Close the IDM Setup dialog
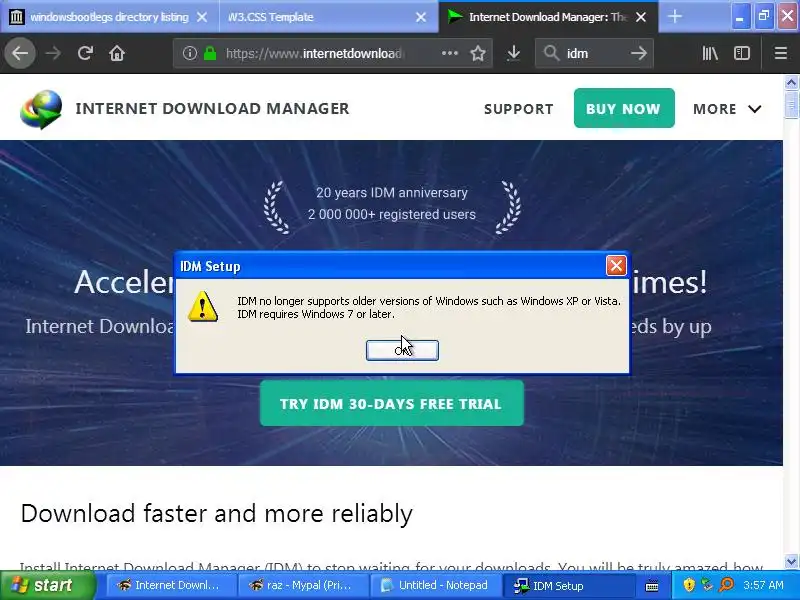 (616, 265)
